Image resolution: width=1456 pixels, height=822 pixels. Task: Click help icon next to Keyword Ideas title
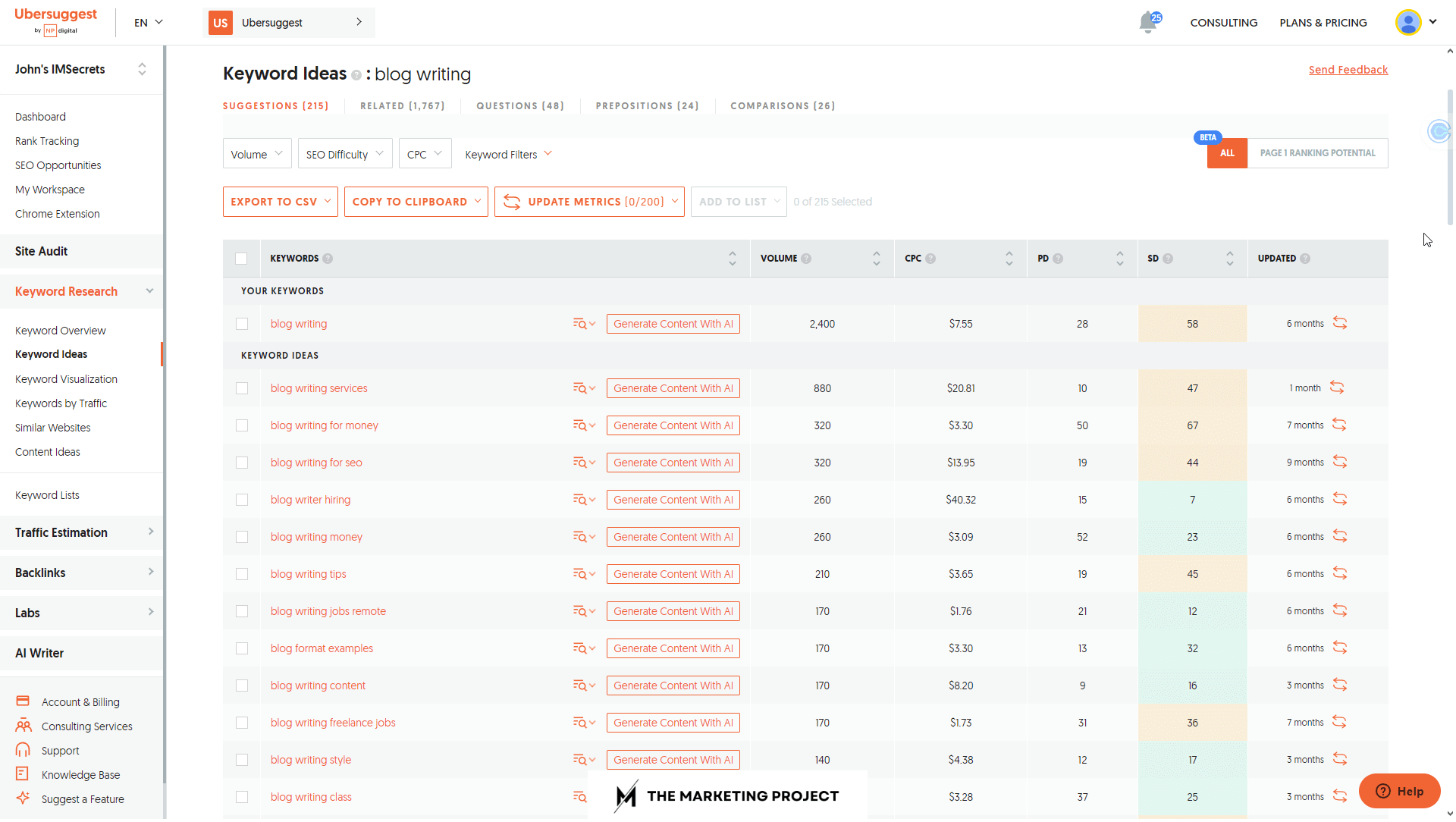click(356, 75)
